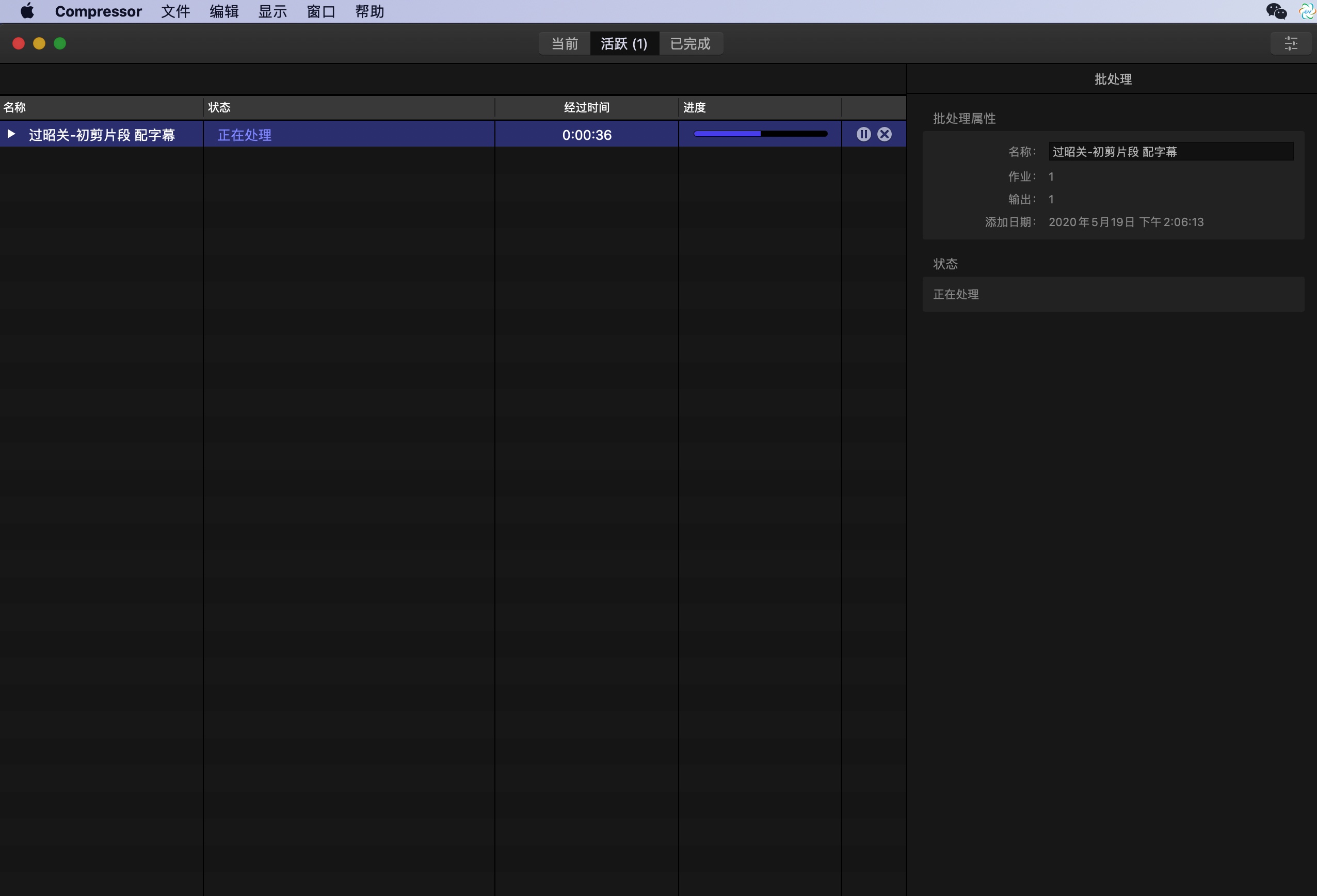Select the 活跃 (1) tab
The height and width of the screenshot is (896, 1317).
[624, 44]
